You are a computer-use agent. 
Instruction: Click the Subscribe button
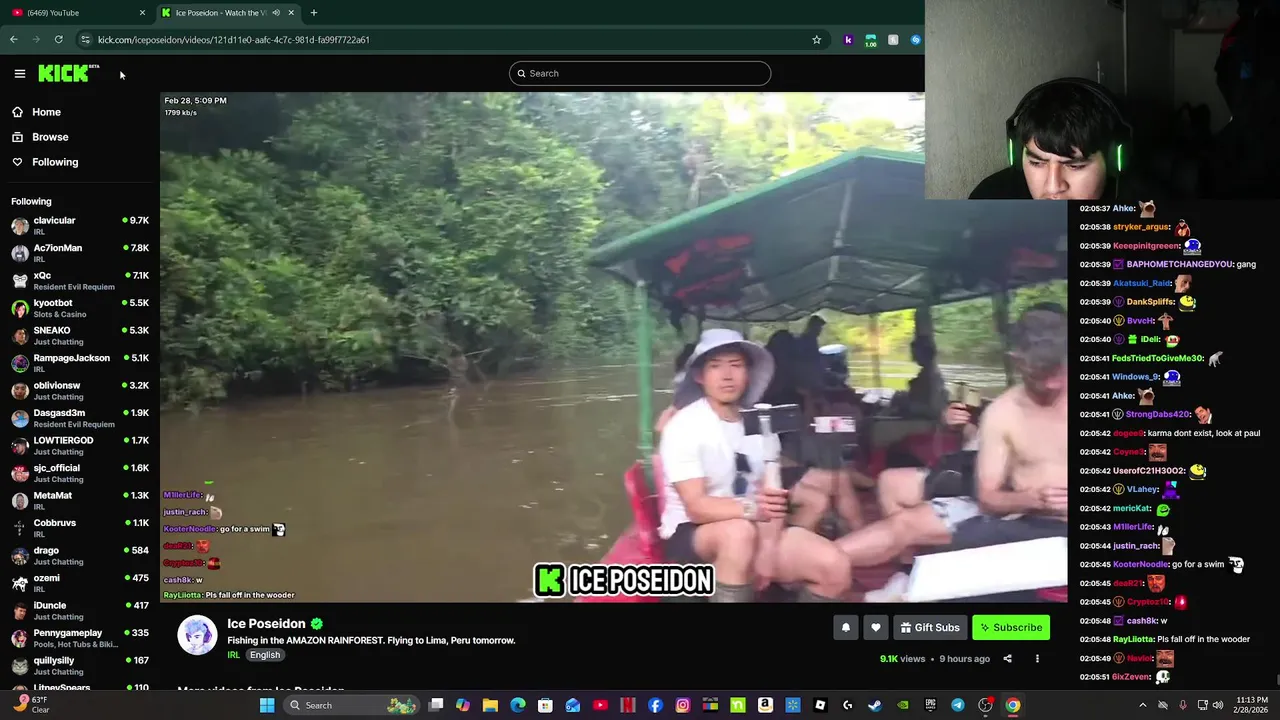pos(1011,628)
